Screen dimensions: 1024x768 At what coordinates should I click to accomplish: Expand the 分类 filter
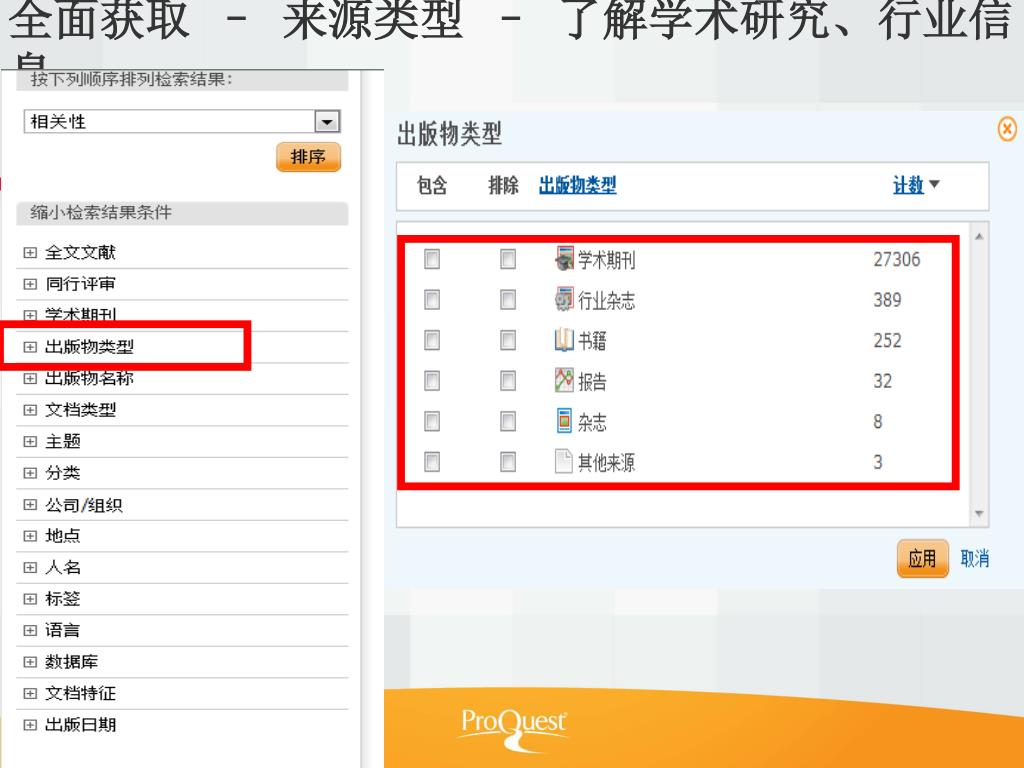[30, 473]
